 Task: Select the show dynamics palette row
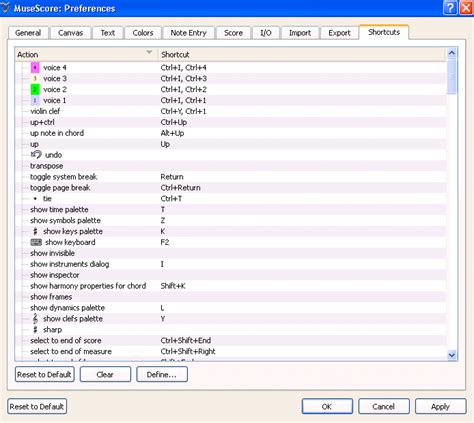230,308
